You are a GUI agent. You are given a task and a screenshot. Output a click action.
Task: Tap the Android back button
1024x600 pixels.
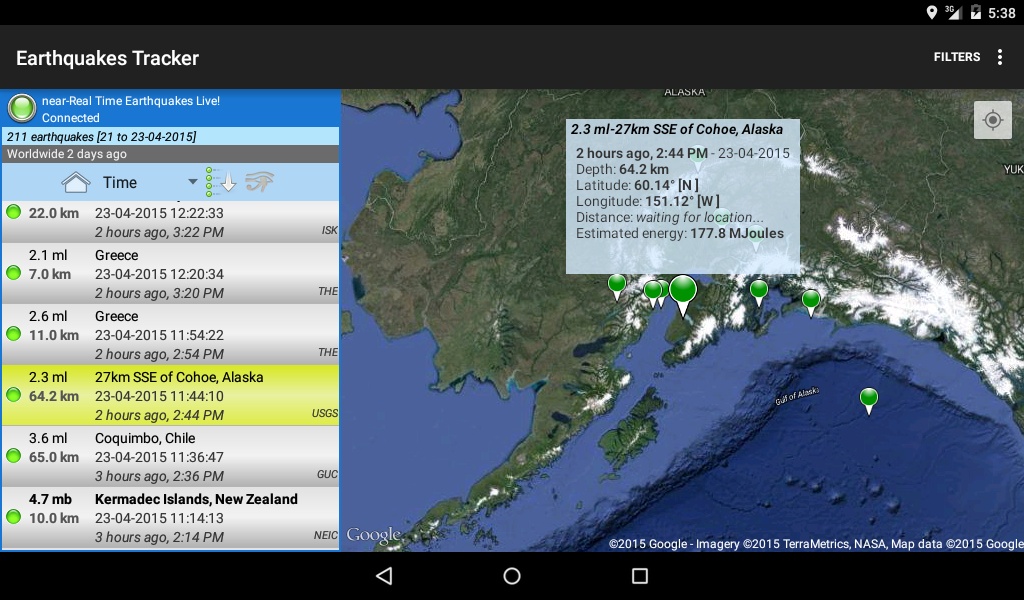384,575
